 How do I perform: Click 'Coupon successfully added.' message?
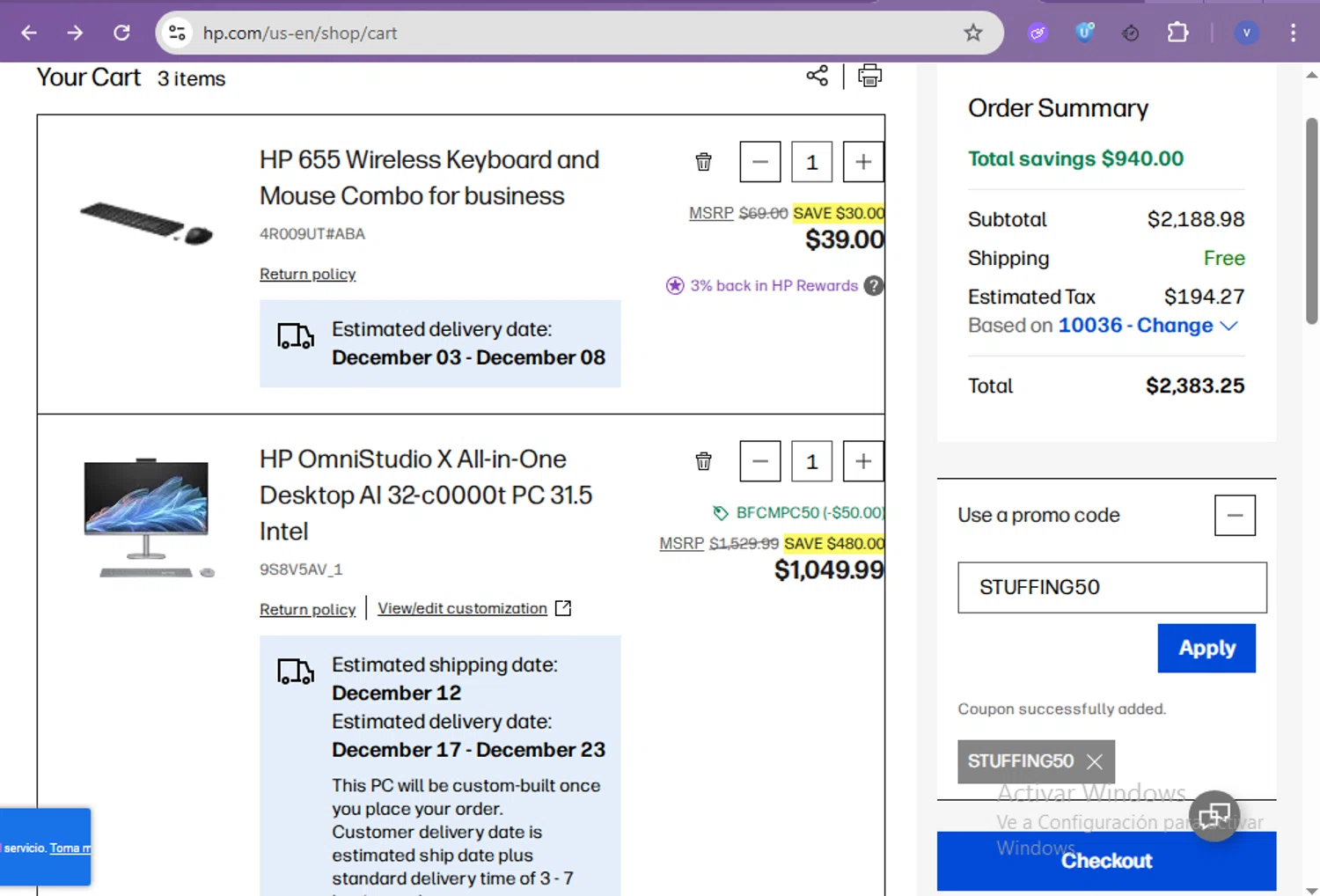[1061, 709]
